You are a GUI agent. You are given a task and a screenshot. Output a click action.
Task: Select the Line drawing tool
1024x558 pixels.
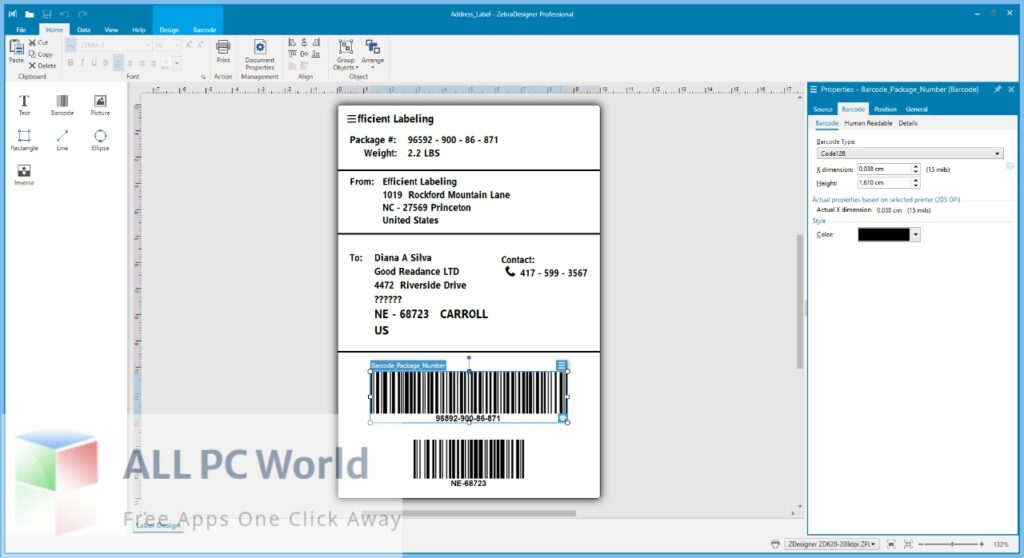click(62, 139)
